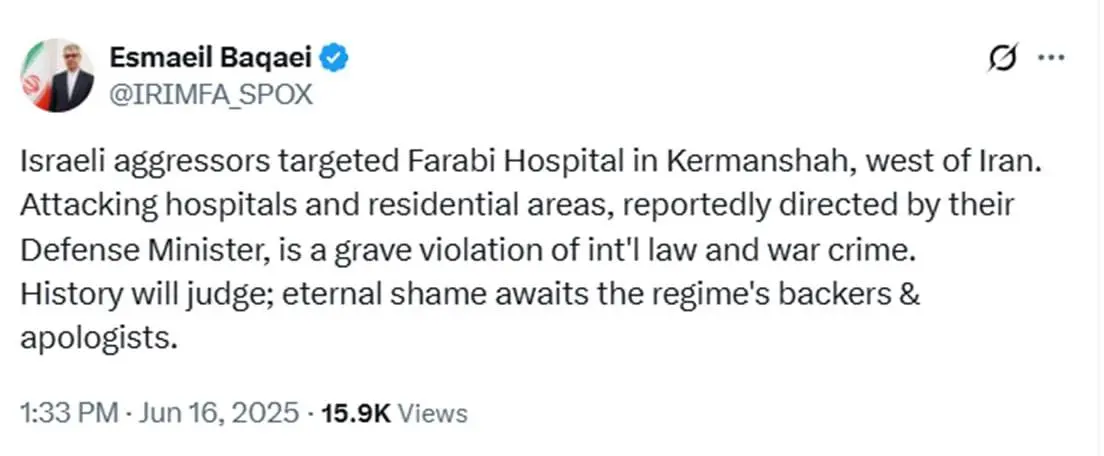Click the words Israeli aggressors
This screenshot has height=456, width=1104.
(144, 164)
